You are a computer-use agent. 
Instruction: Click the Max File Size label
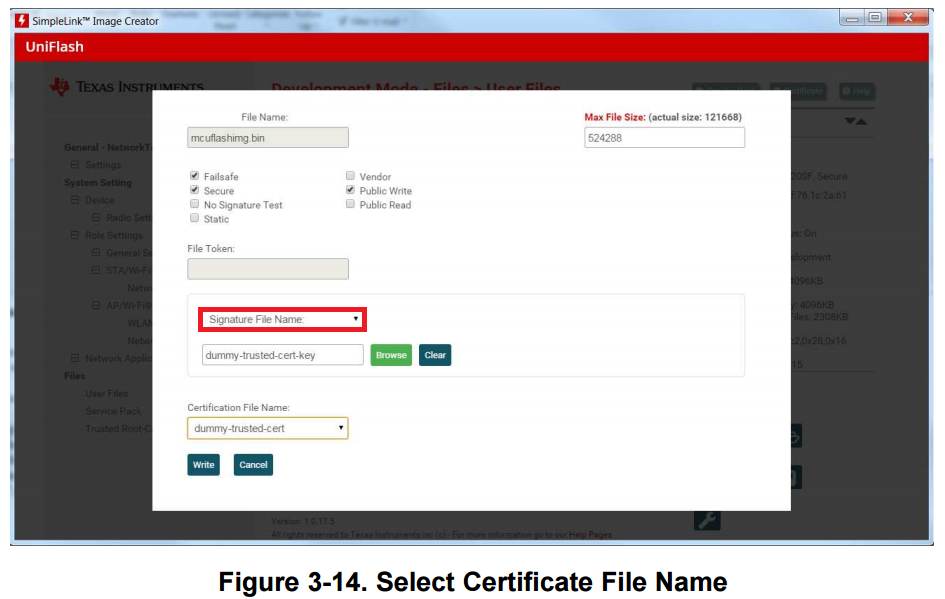tap(615, 117)
